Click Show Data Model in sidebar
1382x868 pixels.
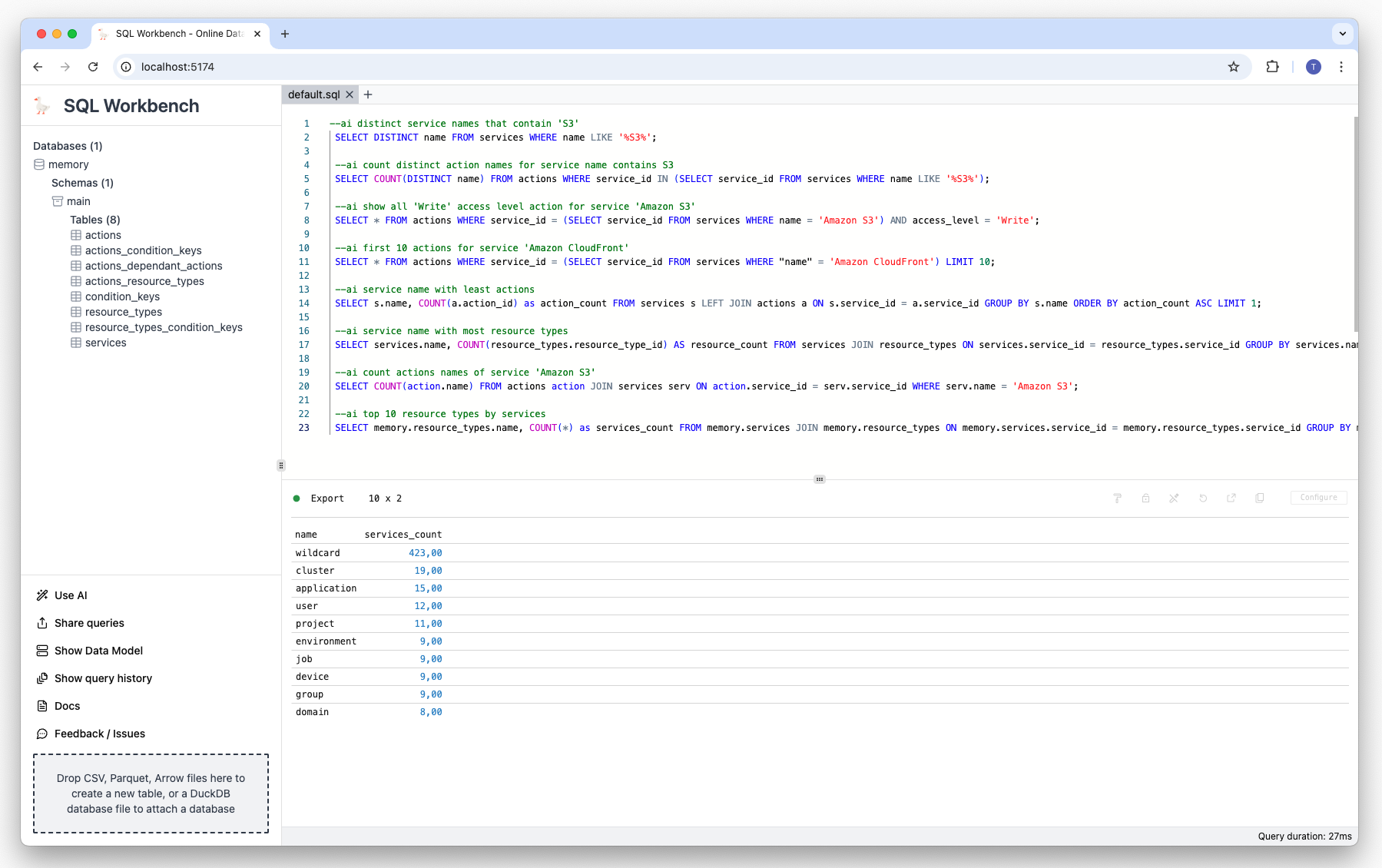click(98, 651)
